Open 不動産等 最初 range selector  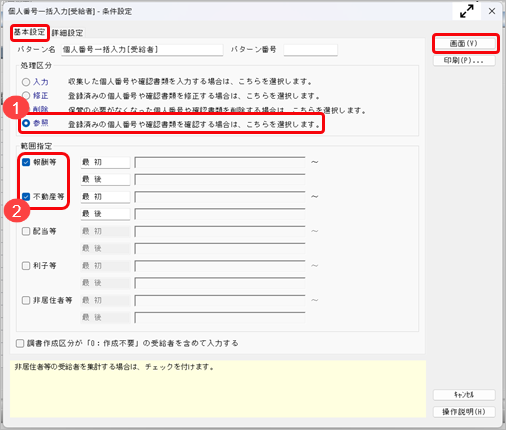click(x=105, y=197)
